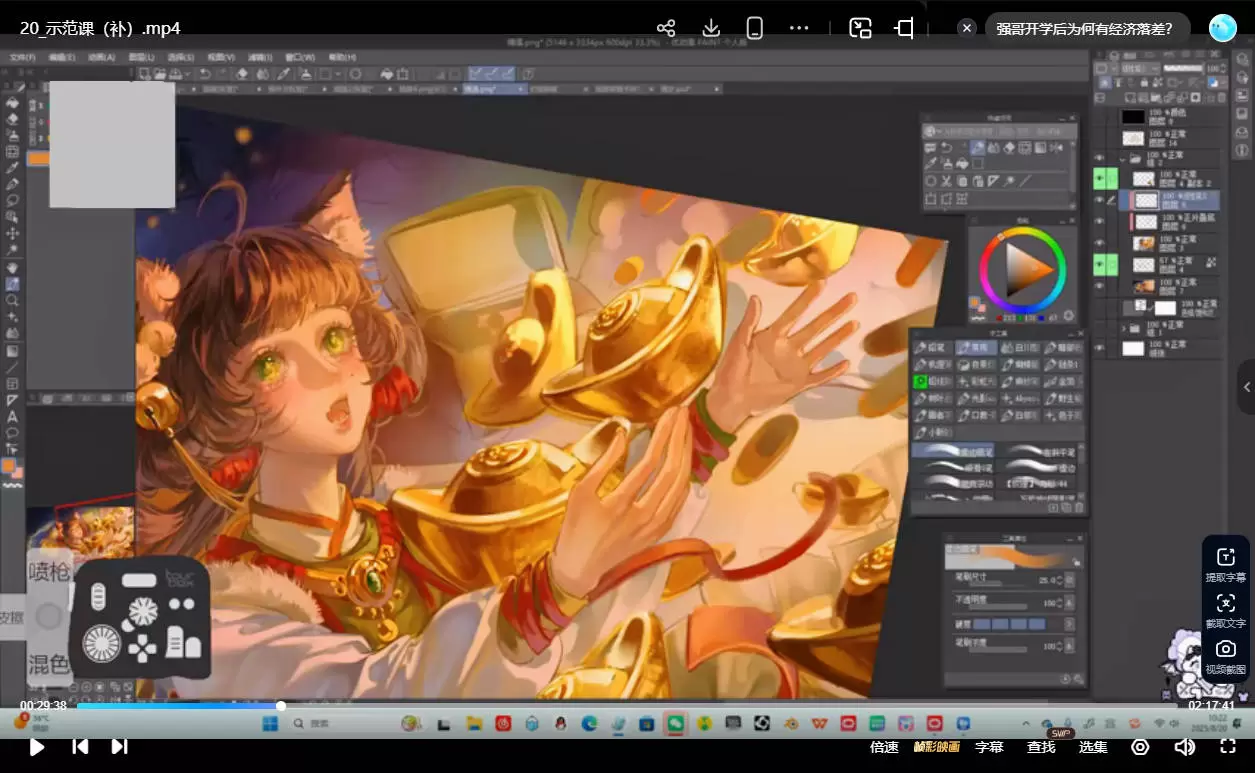Click the share icon in the player header
Viewport: 1255px width, 773px height.
coord(667,28)
